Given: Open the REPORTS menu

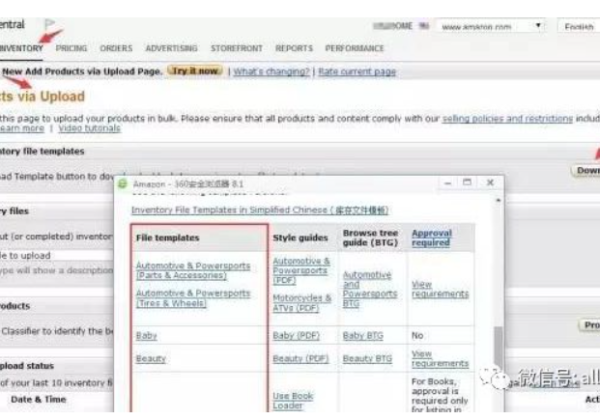Looking at the screenshot, I should [x=294, y=48].
